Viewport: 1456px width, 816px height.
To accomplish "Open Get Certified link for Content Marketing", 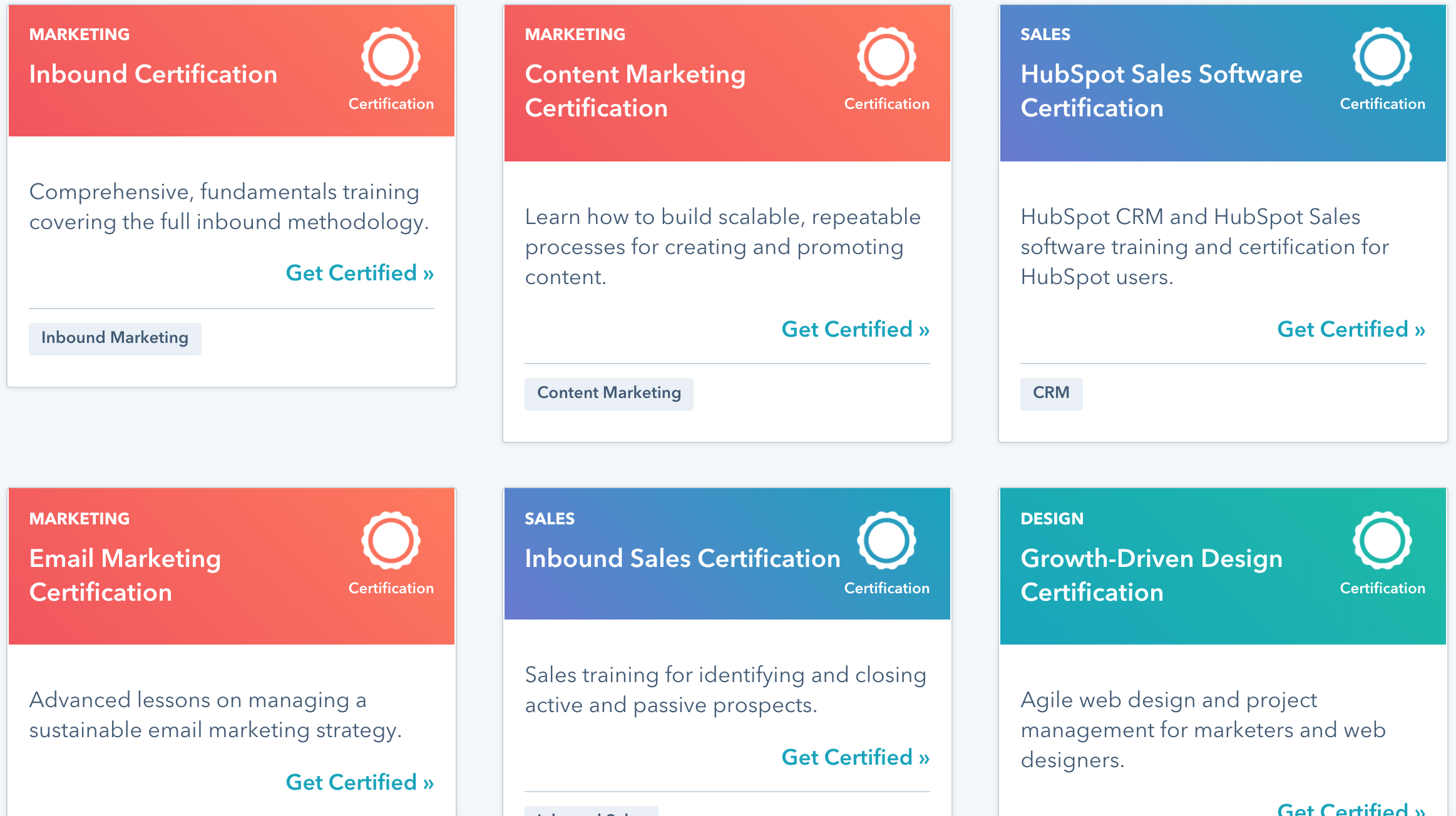I will [856, 329].
